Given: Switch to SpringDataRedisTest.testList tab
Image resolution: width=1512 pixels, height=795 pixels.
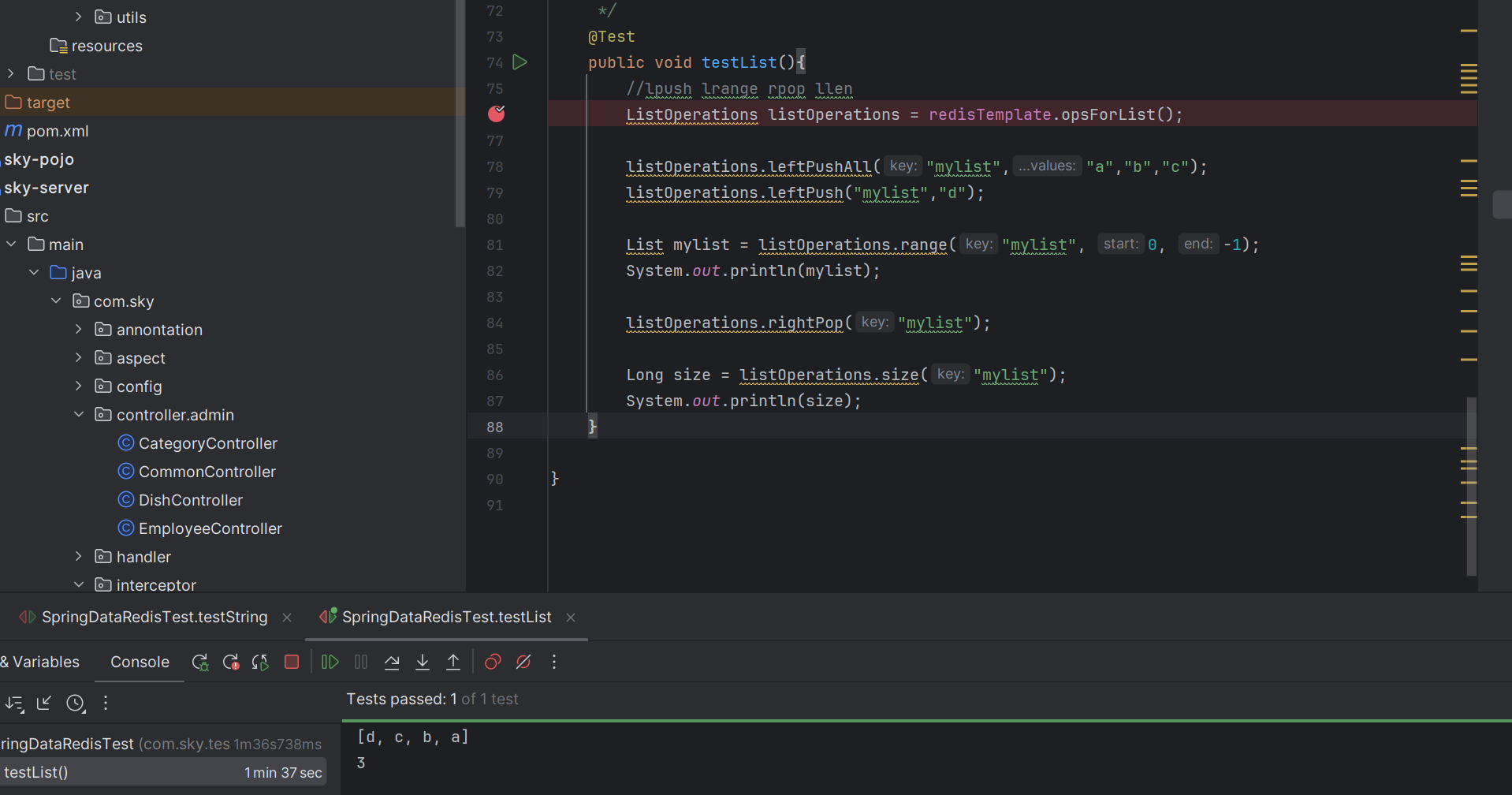Looking at the screenshot, I should click(x=446, y=618).
